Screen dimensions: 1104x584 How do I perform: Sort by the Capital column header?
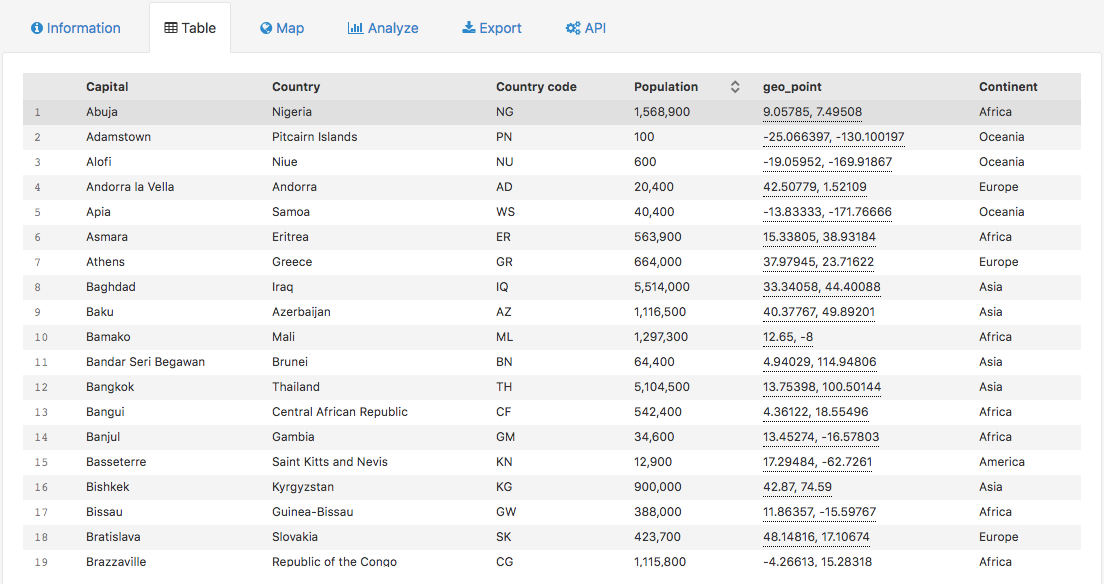[107, 87]
